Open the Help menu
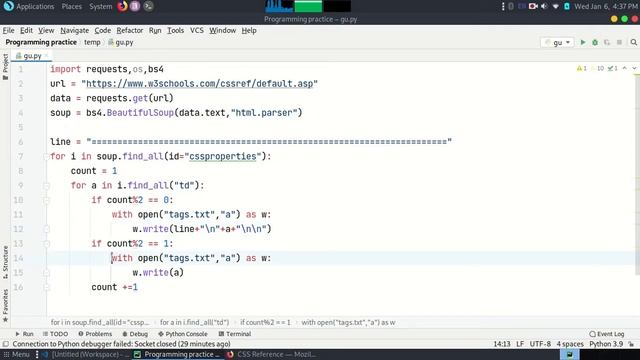Viewport: 640px width, 360px height. [x=249, y=31]
